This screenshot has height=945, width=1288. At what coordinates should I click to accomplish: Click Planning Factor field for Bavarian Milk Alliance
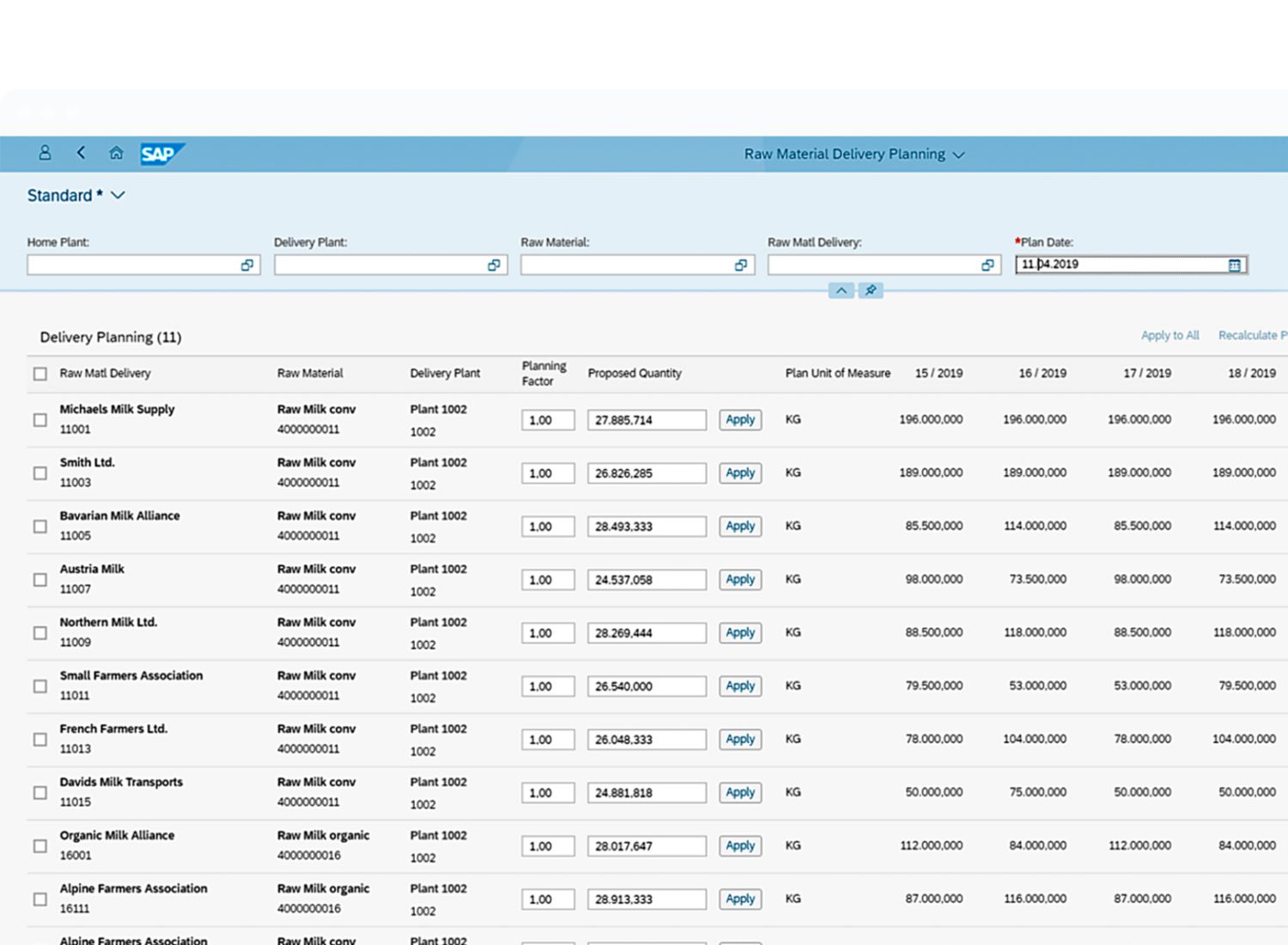(547, 527)
